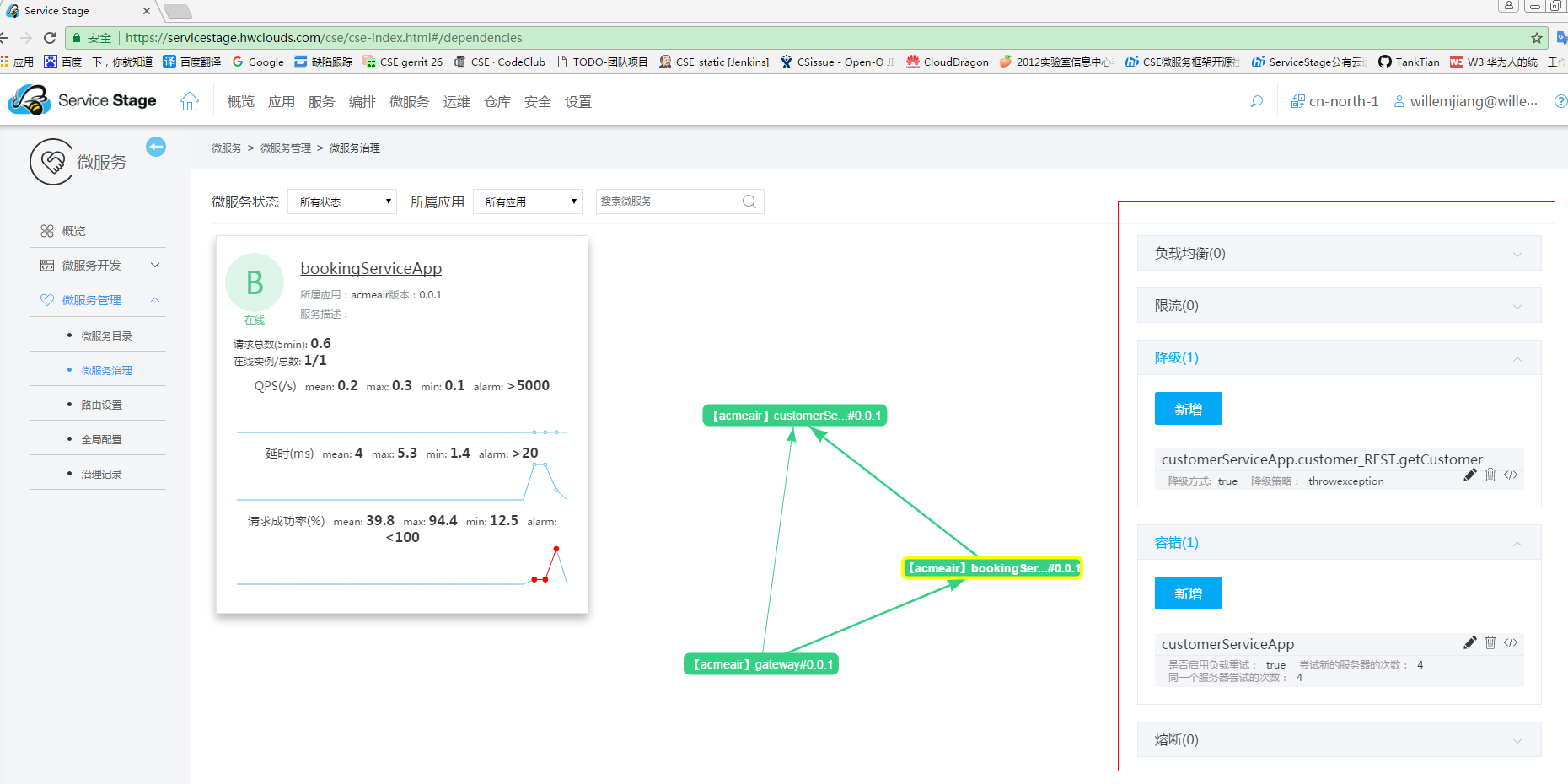Viewport: 1568px width, 784px height.
Task: Open 微服务 in top navigation menu
Action: pos(409,102)
